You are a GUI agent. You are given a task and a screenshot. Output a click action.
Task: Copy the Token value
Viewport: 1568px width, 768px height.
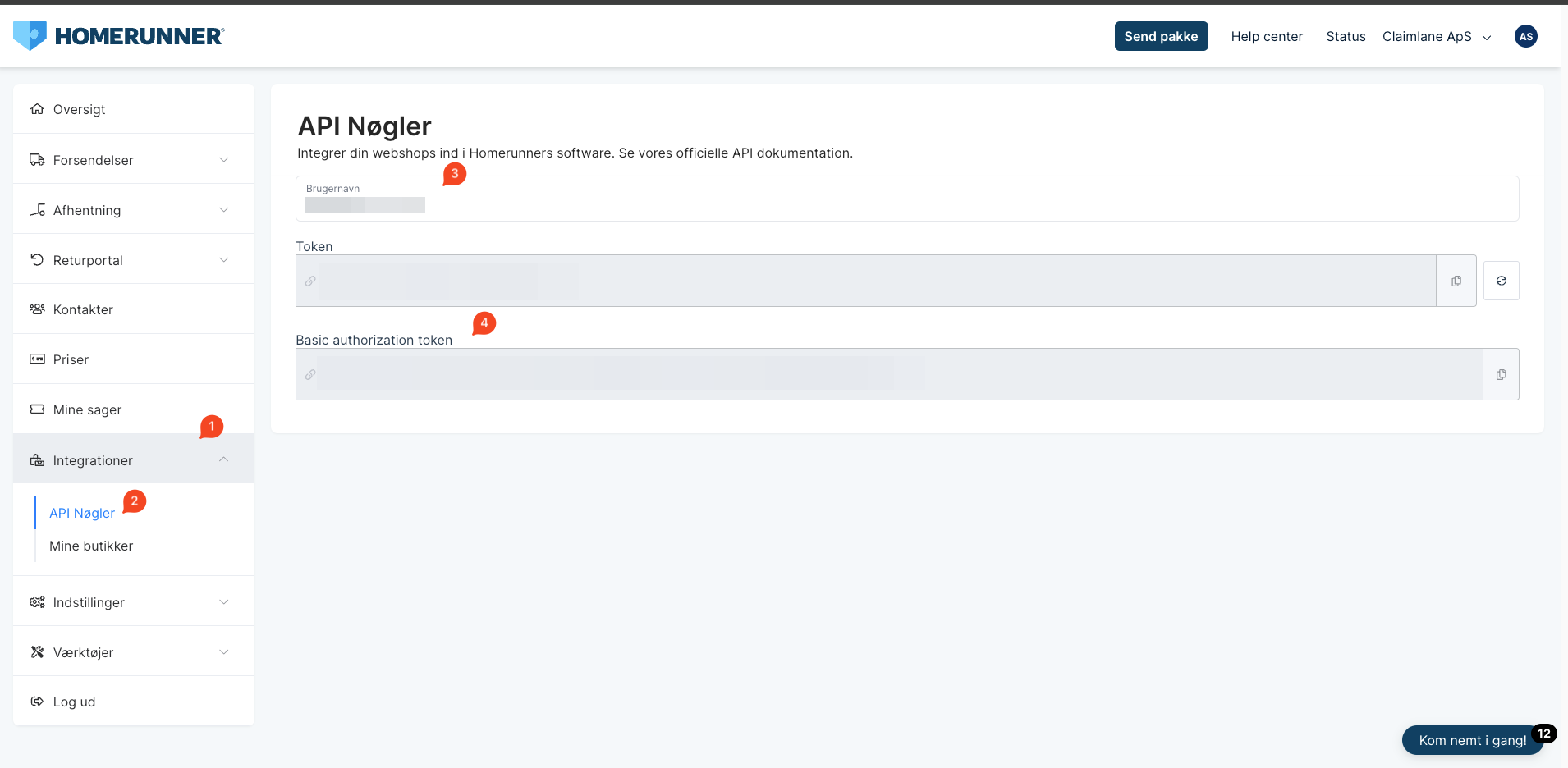pyautogui.click(x=1456, y=281)
